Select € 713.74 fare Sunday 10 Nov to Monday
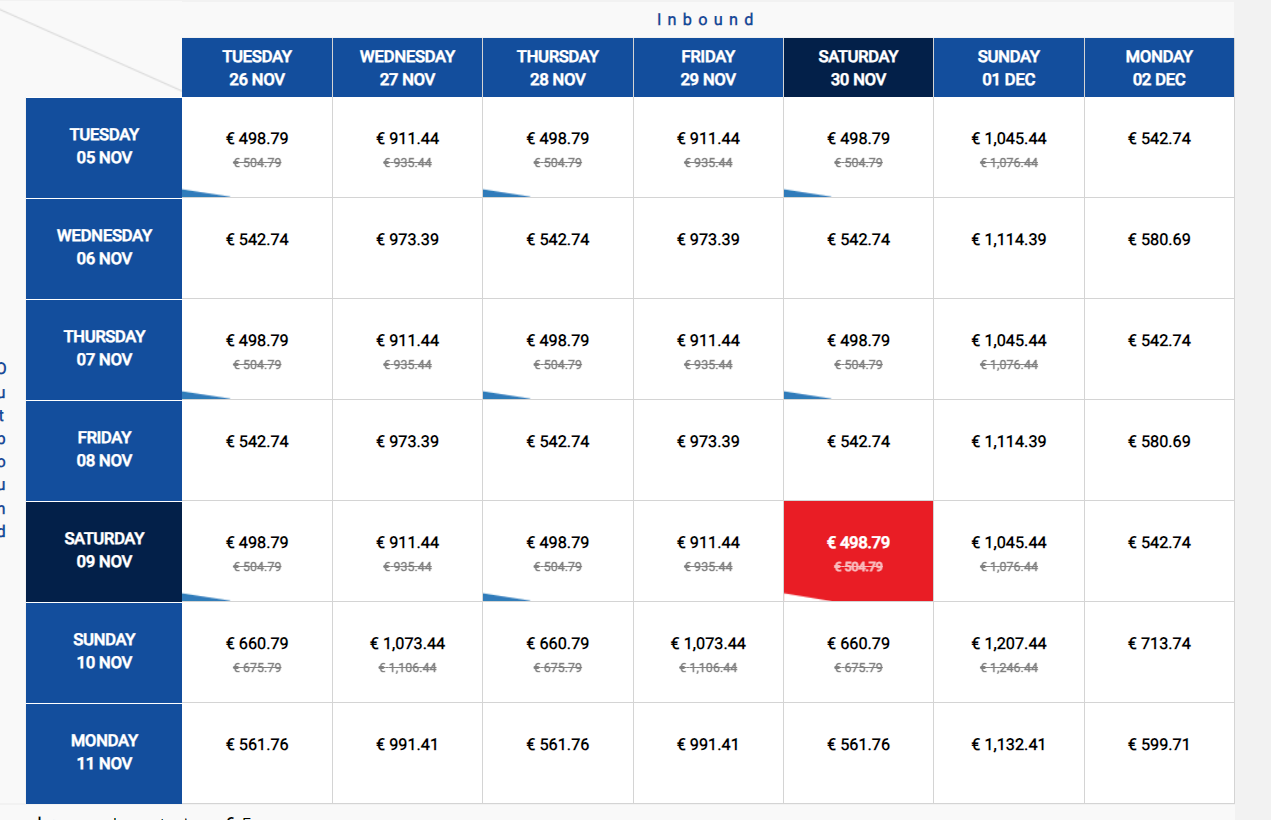This screenshot has width=1271, height=820. [x=1159, y=652]
